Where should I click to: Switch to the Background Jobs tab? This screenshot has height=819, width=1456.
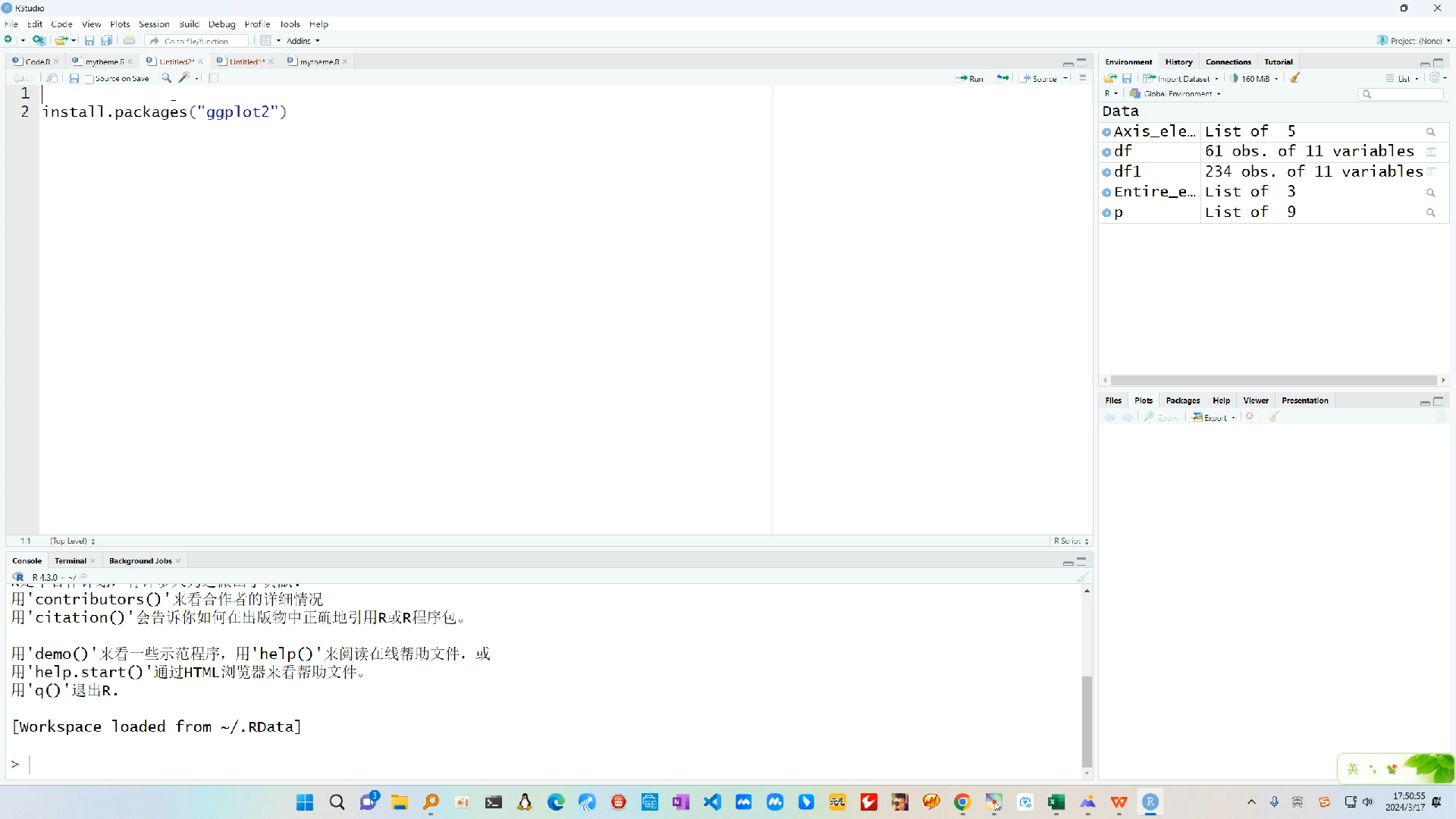coord(140,561)
